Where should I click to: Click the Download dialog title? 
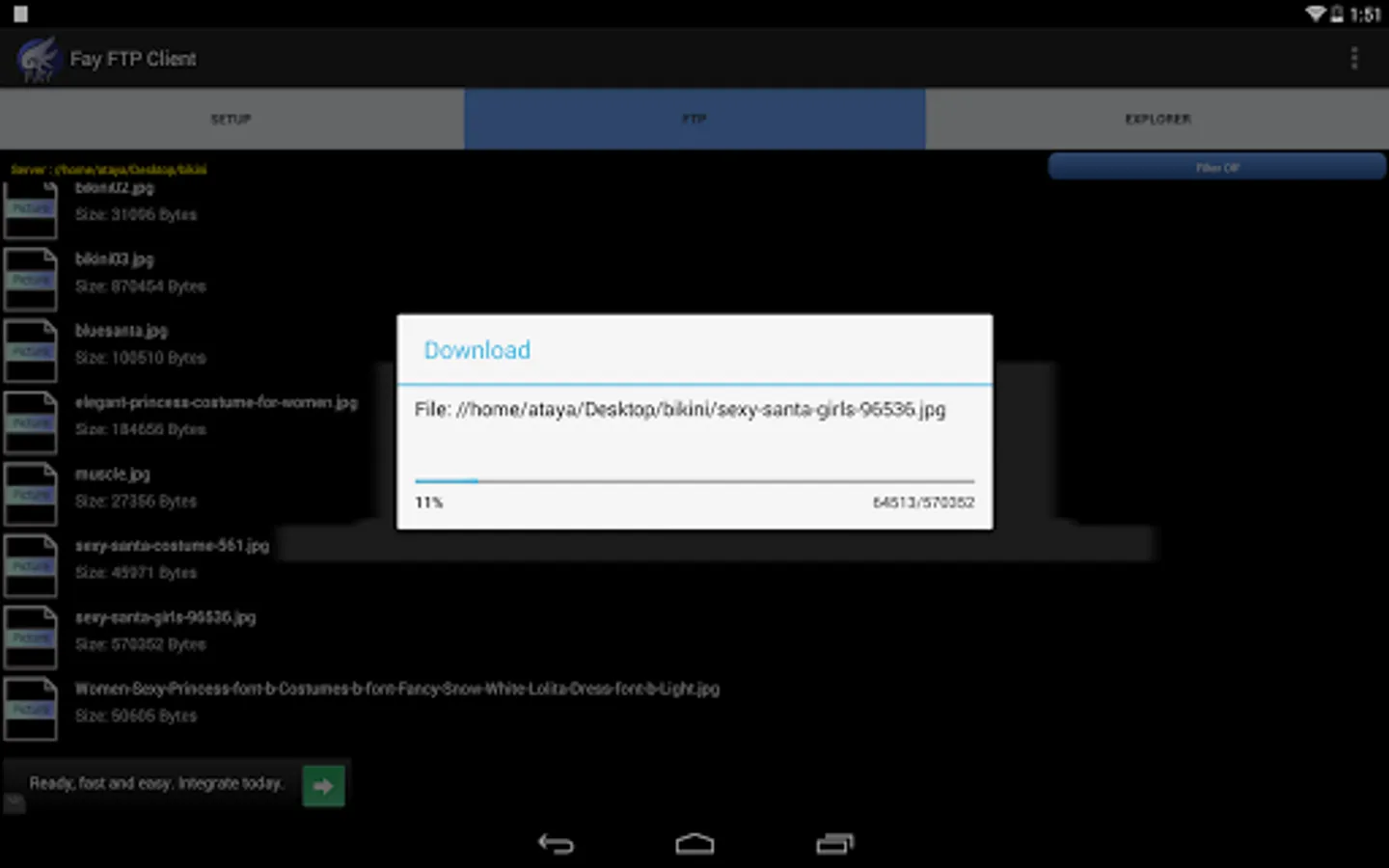477,350
